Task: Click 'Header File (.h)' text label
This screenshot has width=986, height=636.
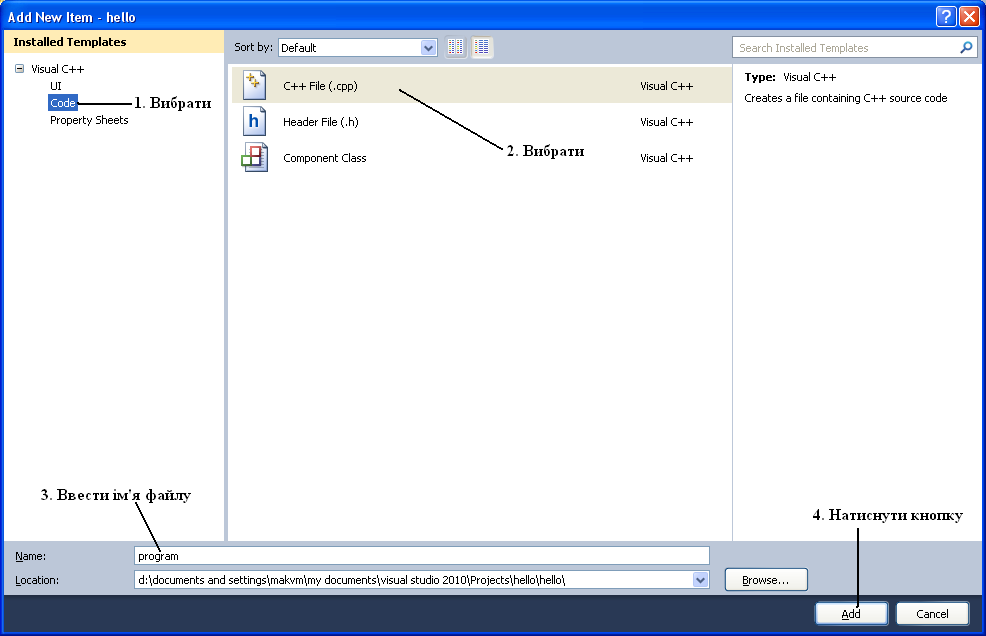Action: [321, 122]
